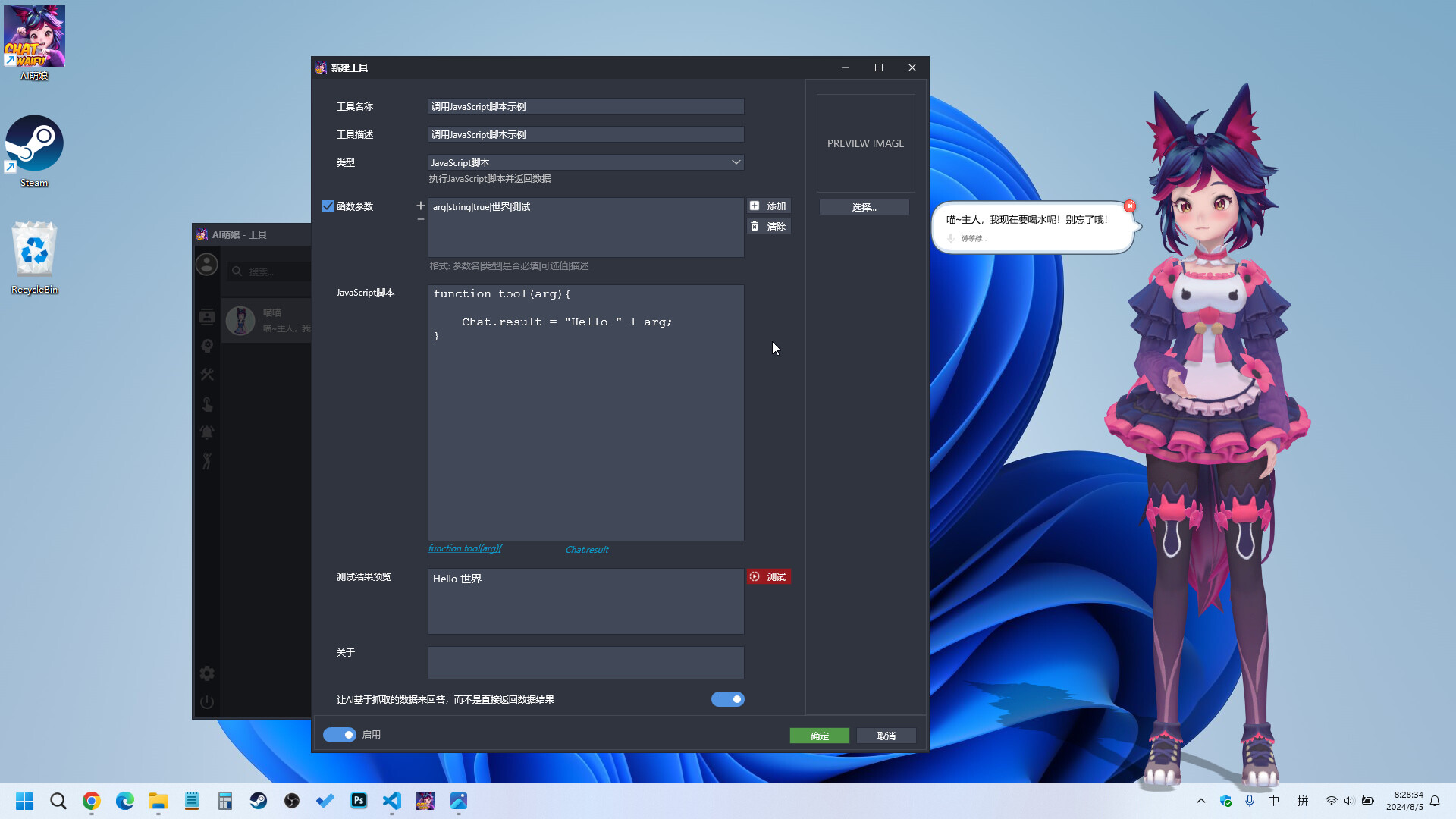Click the power icon at sidebar bottom

pos(206,701)
